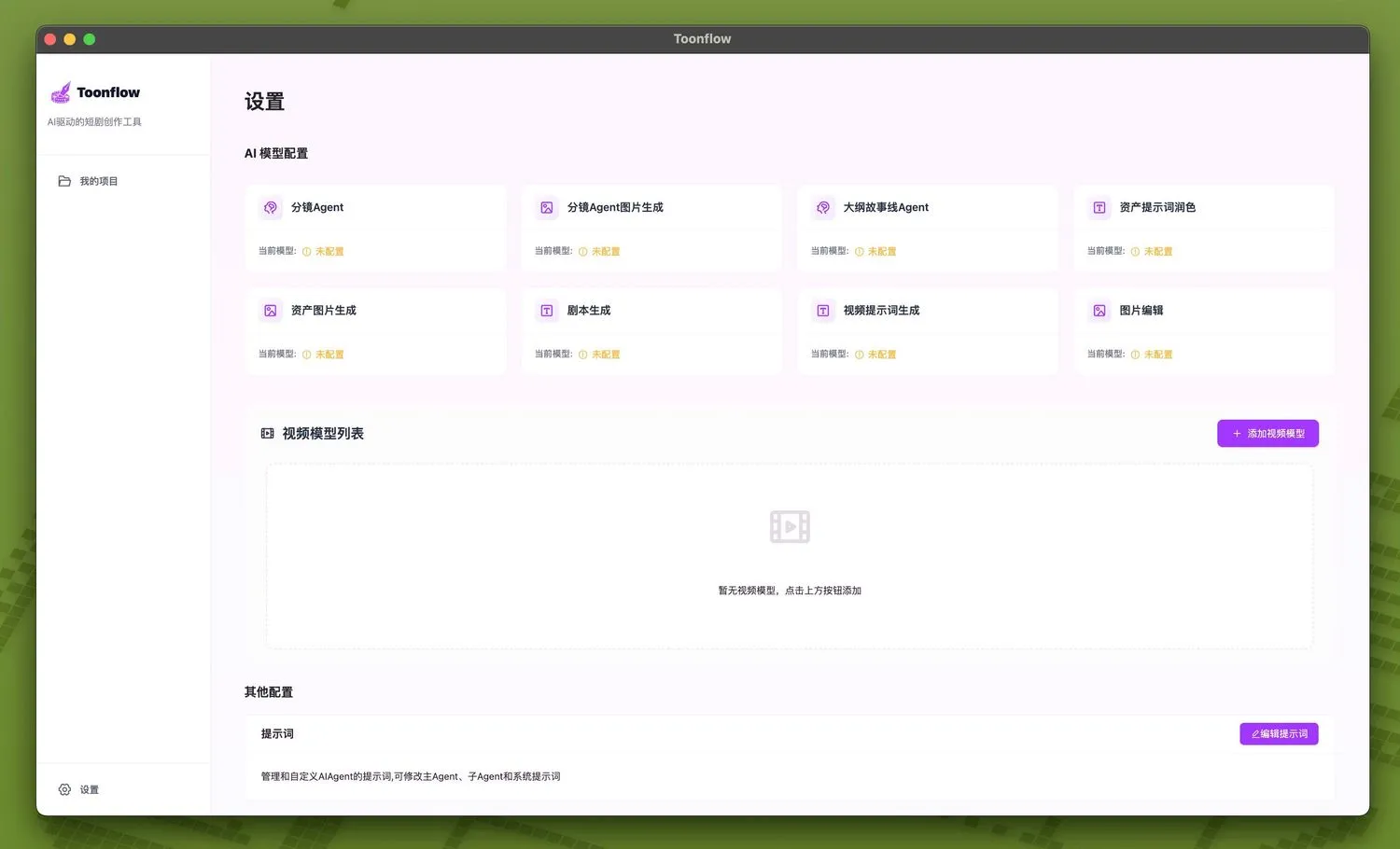Viewport: 1400px width, 849px height.
Task: Click the 其他配置 section heading
Action: click(x=269, y=692)
